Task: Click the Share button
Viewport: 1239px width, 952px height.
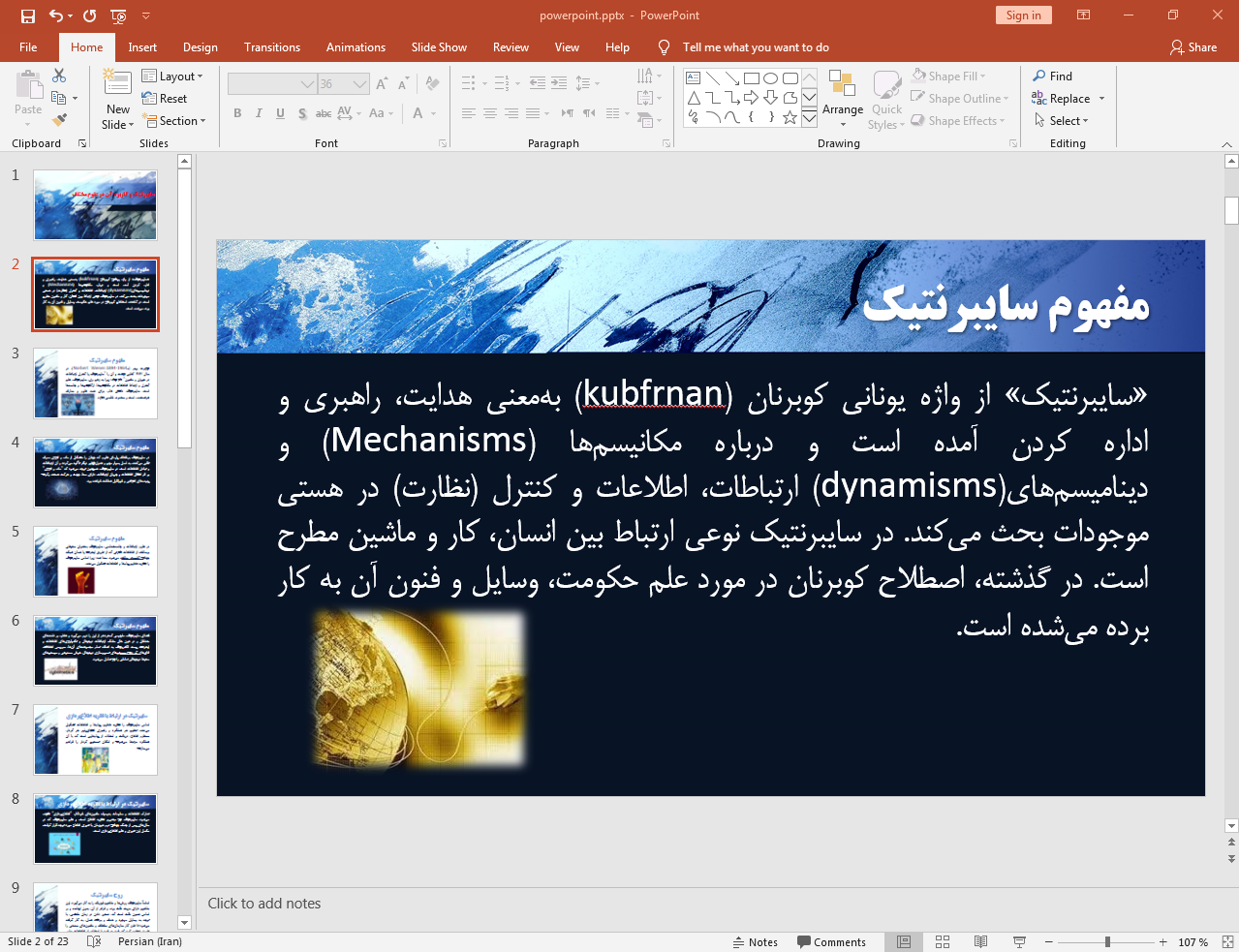Action: (x=1193, y=47)
